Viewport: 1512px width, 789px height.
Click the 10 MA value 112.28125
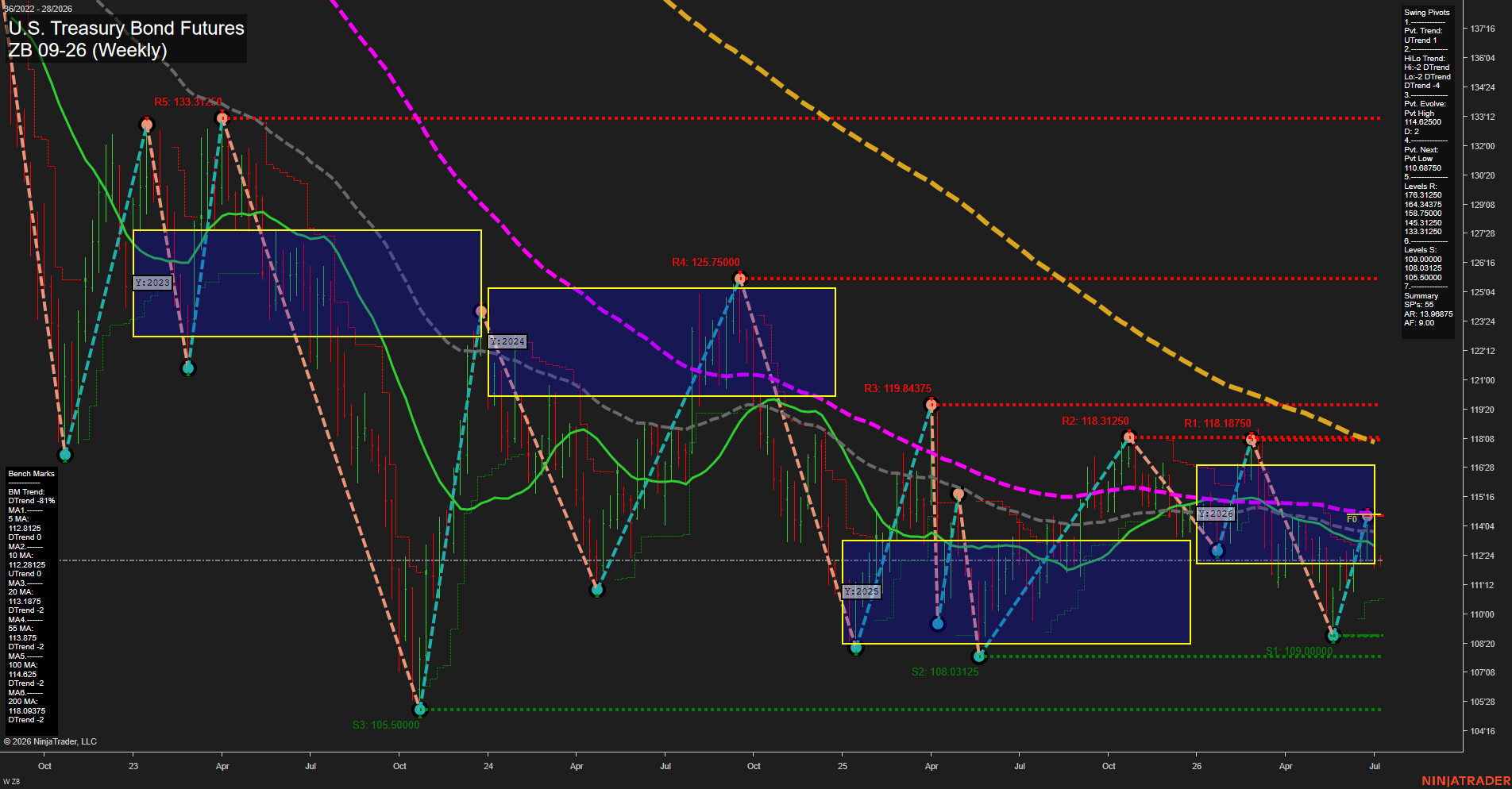26,565
